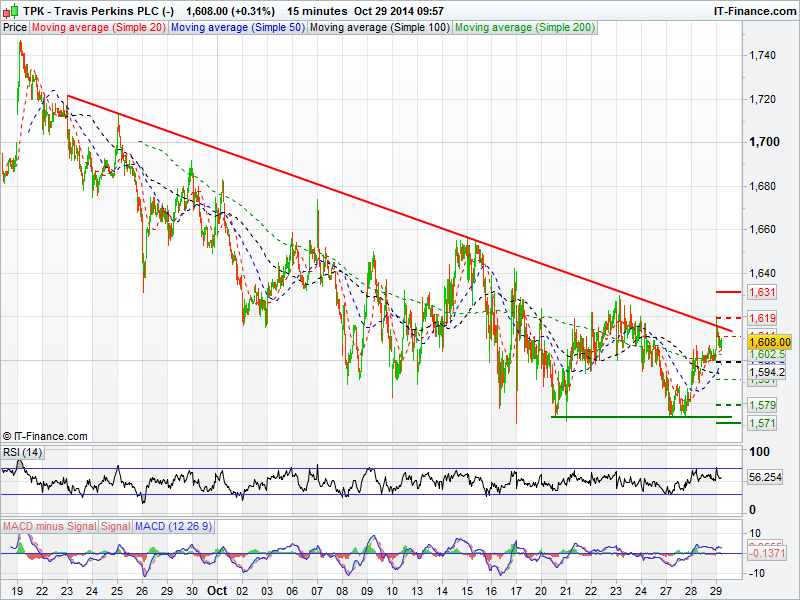Click the yellow 1,608.00 current price tag
This screenshot has width=800, height=600.
click(x=769, y=341)
